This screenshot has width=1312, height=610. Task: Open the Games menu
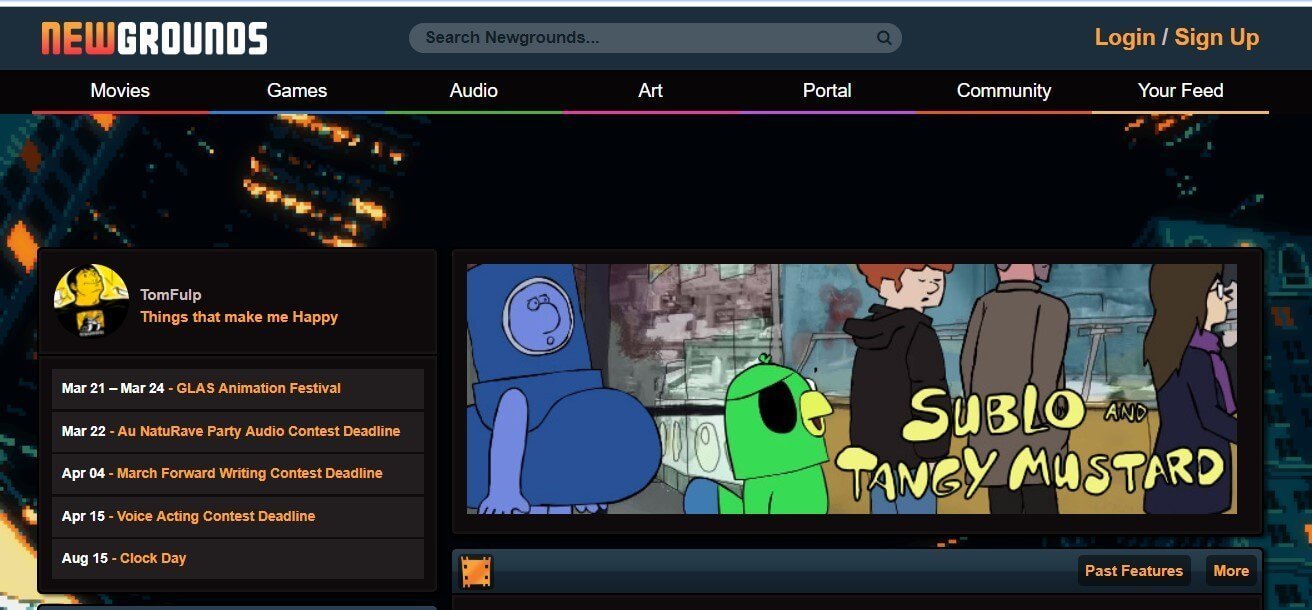point(297,91)
